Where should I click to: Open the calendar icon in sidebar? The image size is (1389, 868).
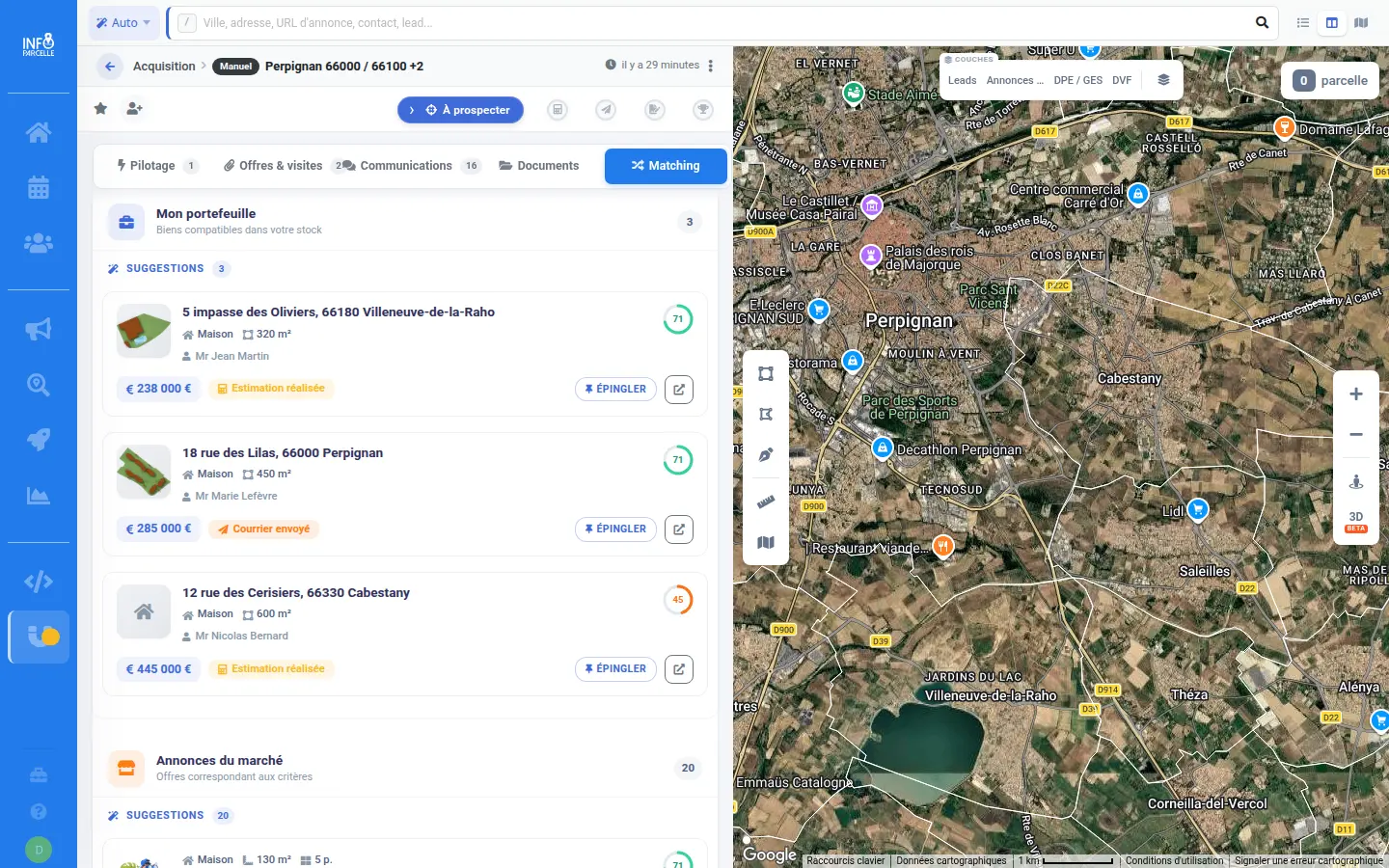[39, 187]
